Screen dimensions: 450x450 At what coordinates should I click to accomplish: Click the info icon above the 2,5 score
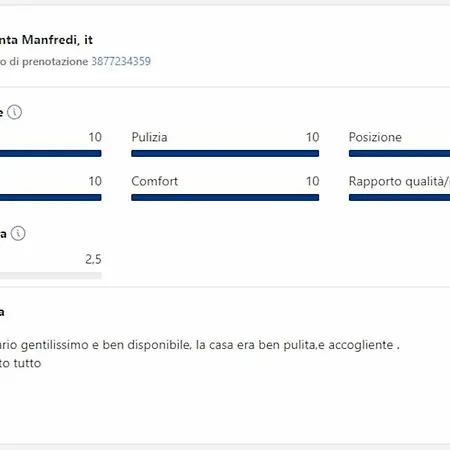pos(18,233)
